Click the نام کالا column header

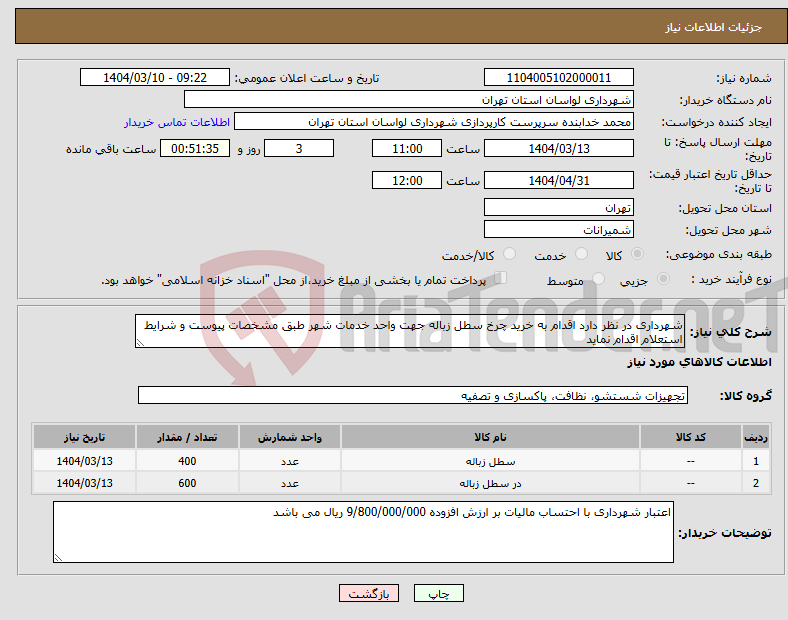(490, 437)
